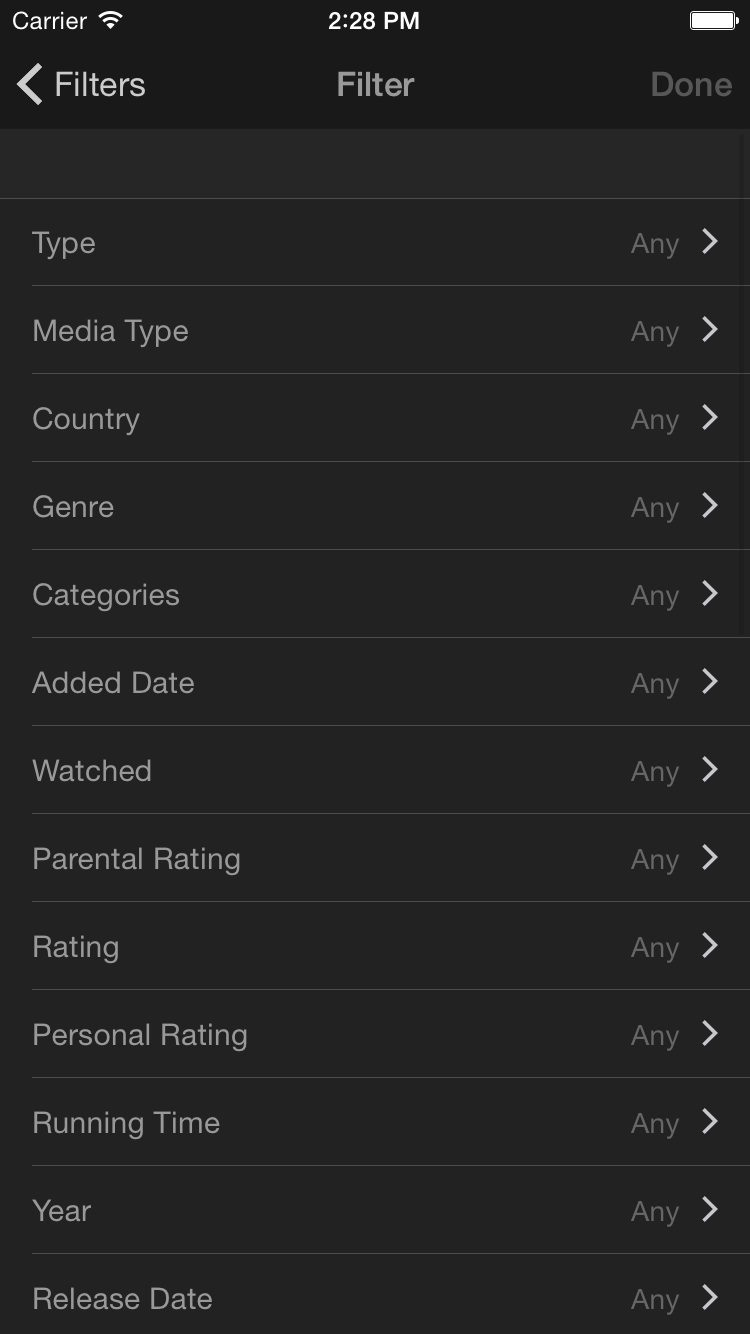
Task: Tap the Running Time chevron arrow
Action: (710, 1122)
